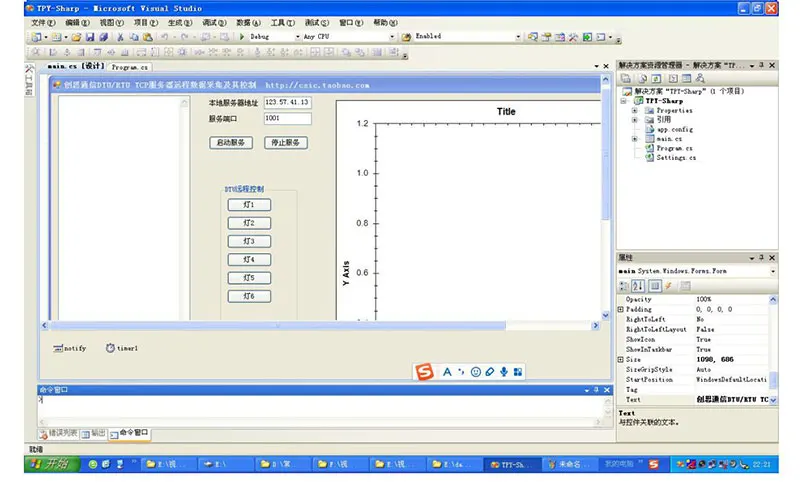This screenshot has height=488, width=800.
Task: Click Show All Files in Solution Explorer
Action: coord(642,78)
